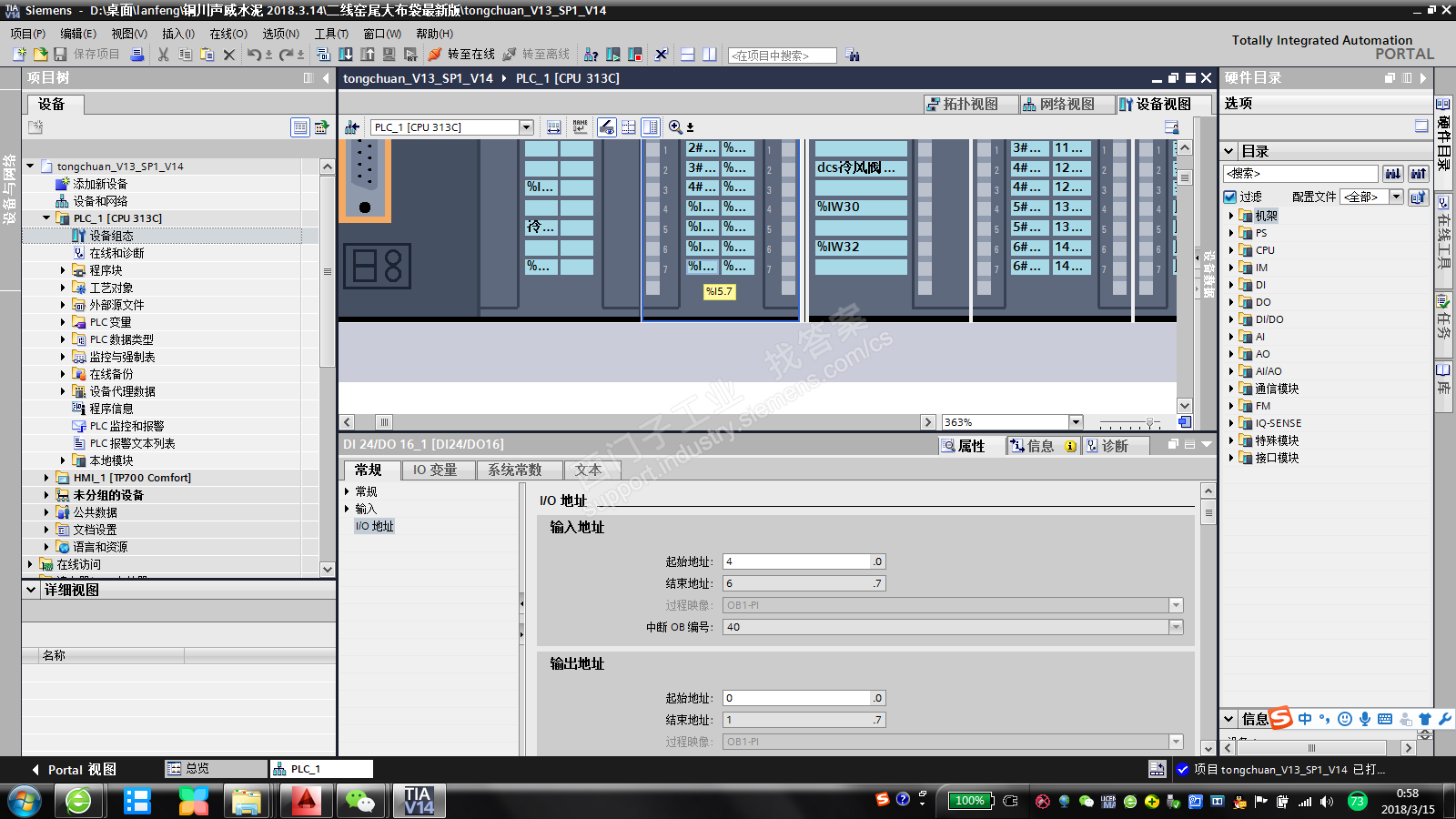This screenshot has height=819, width=1456.
Task: Select 添加新设备 in the project tree
Action: 100,184
